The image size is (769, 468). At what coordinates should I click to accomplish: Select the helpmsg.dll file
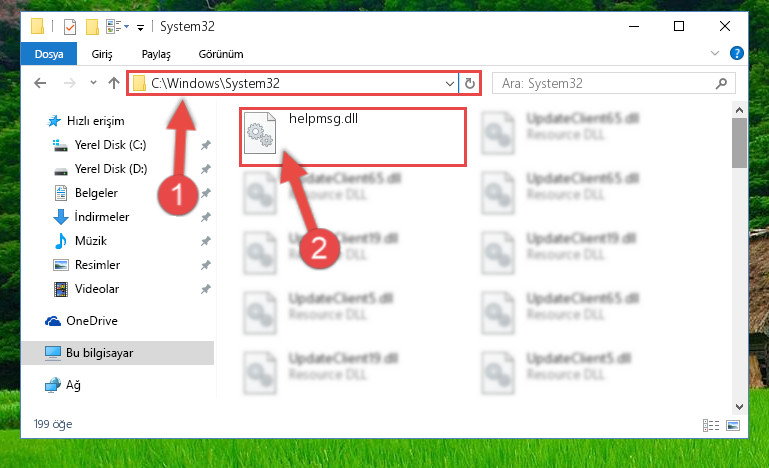(x=352, y=137)
